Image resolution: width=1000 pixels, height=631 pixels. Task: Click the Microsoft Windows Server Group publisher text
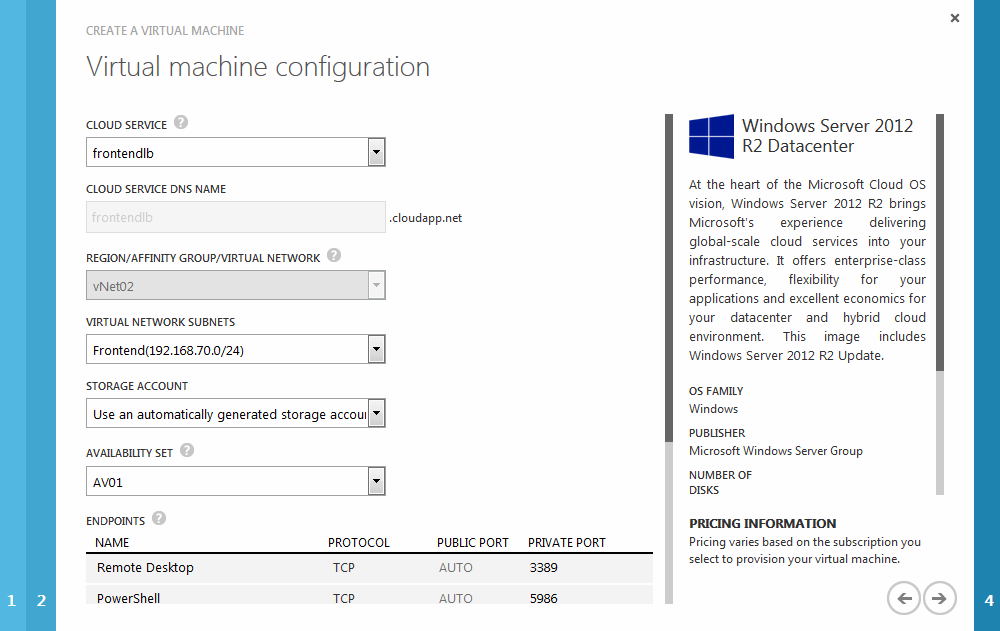pos(776,451)
